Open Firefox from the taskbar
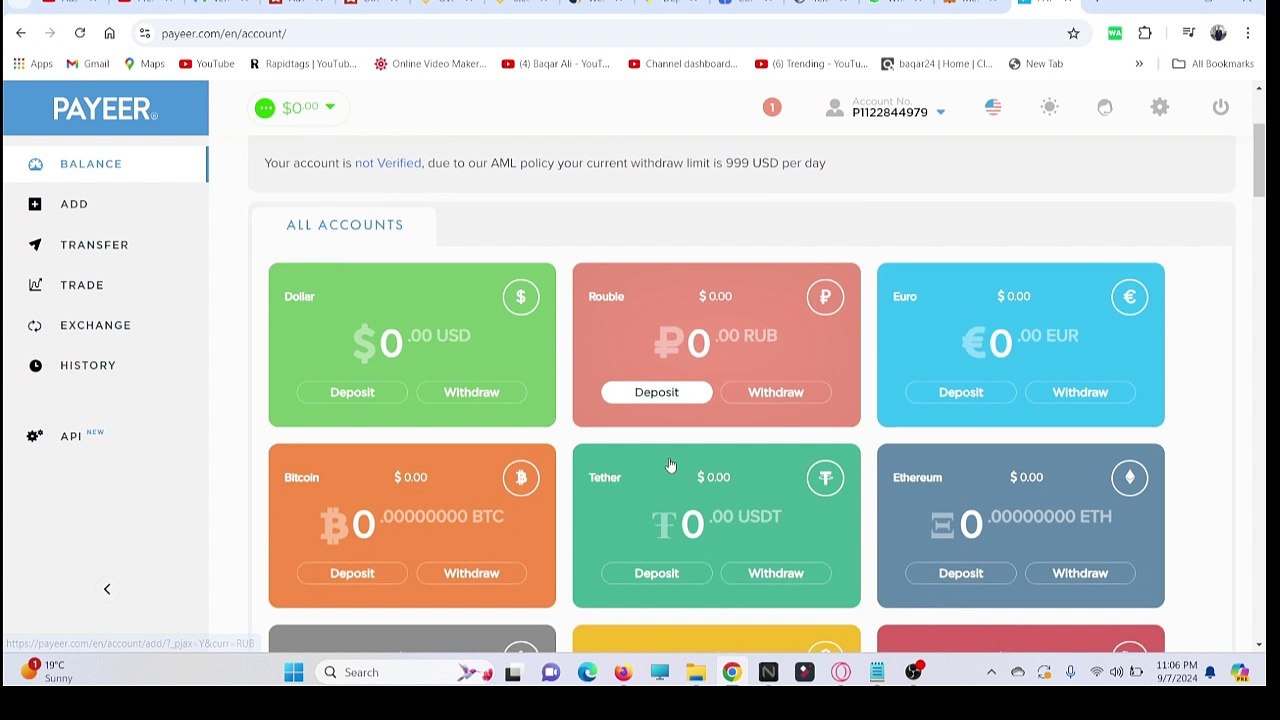This screenshot has width=1280, height=720. tap(623, 672)
